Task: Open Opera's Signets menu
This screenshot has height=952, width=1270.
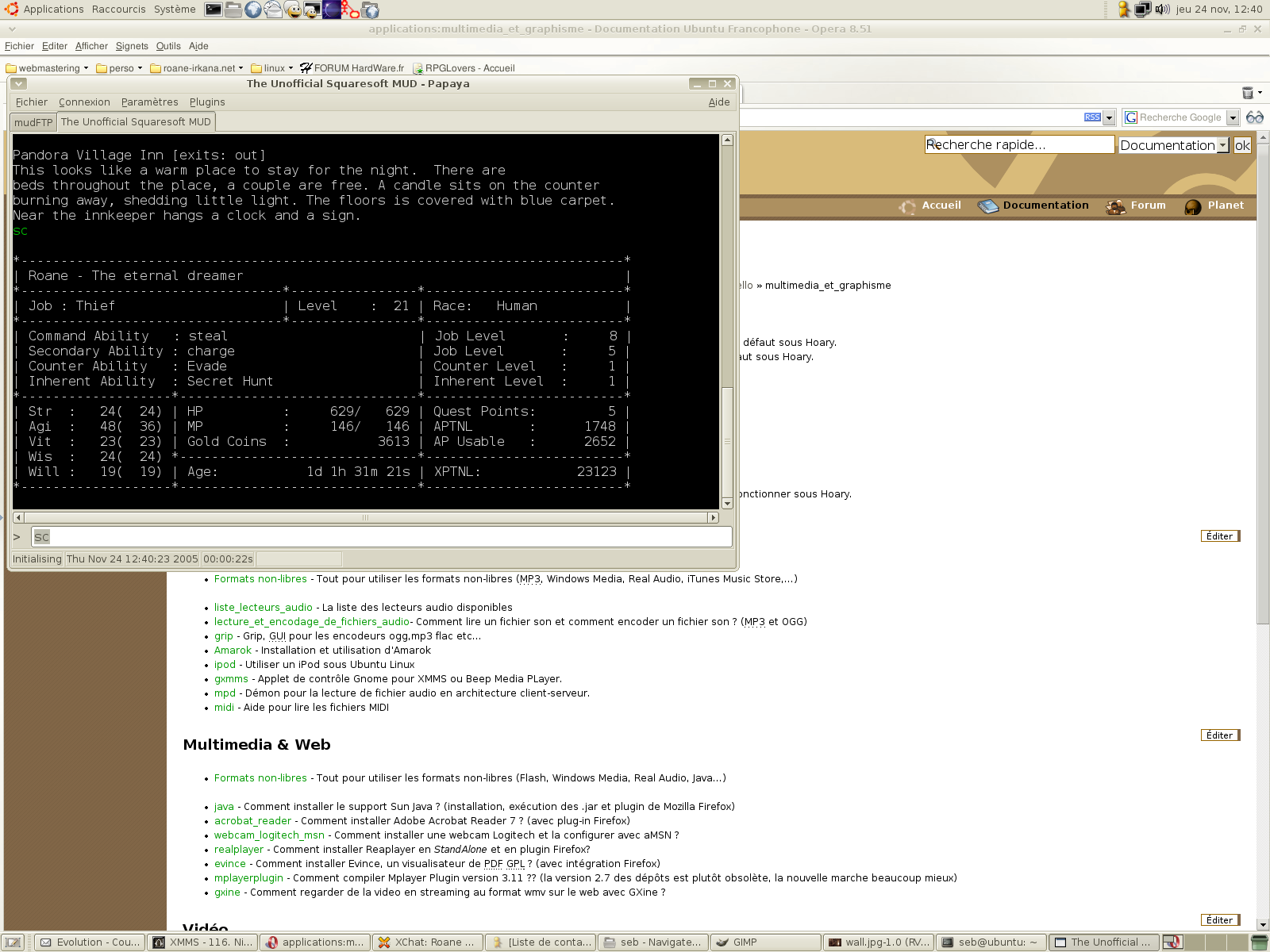Action: 132,46
